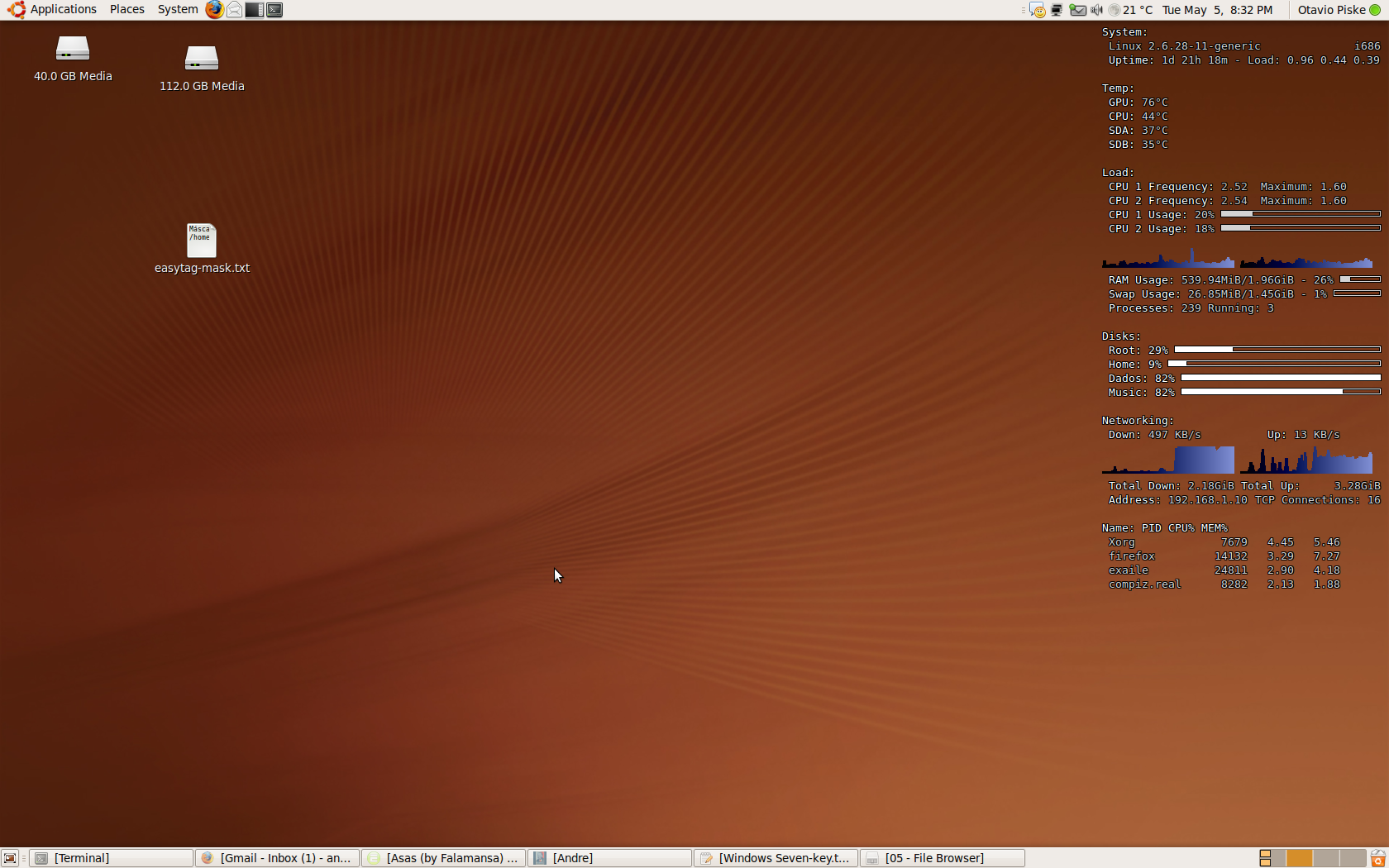Switch to the highlighted orange workspace
The height and width of the screenshot is (868, 1389).
[1299, 858]
